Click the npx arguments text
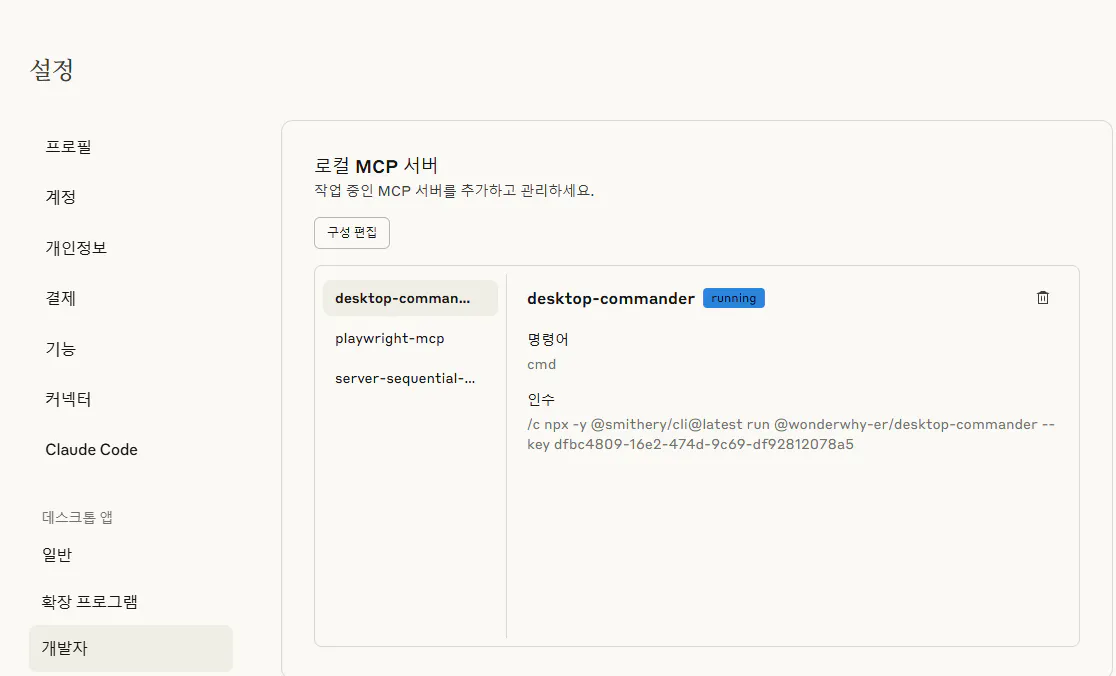The width and height of the screenshot is (1116, 676). pyautogui.click(x=791, y=434)
